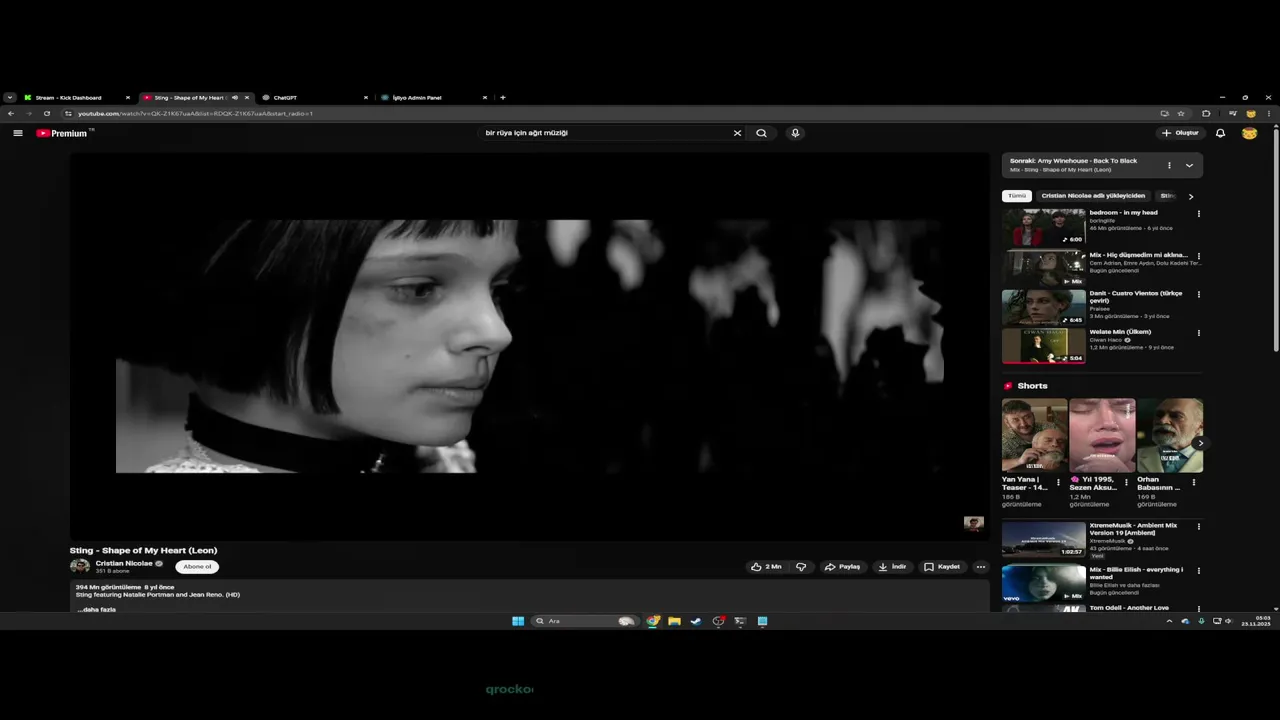Click channel watermark in video corner
The width and height of the screenshot is (1280, 720).
pos(973,524)
